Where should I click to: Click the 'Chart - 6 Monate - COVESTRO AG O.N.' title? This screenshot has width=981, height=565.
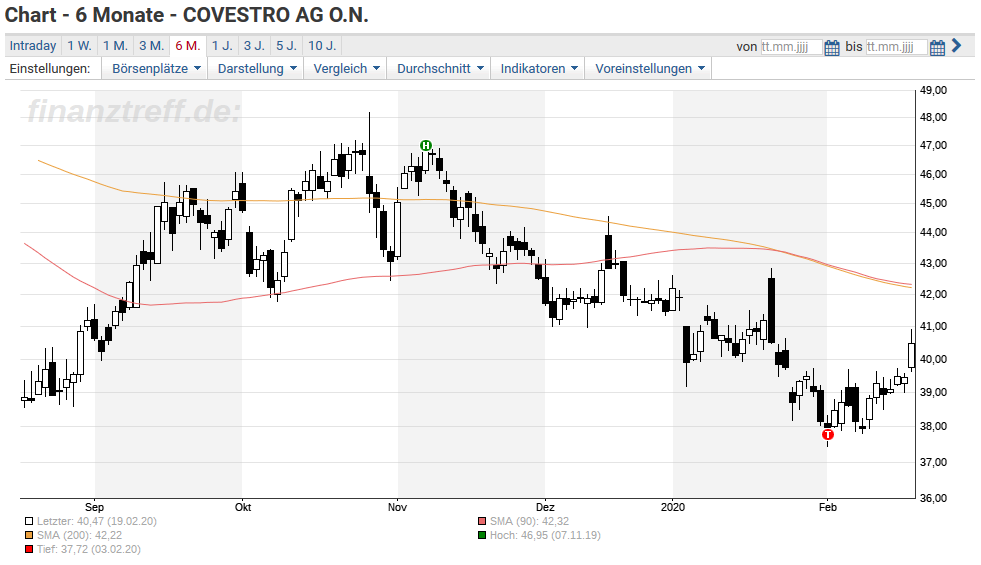coord(186,15)
